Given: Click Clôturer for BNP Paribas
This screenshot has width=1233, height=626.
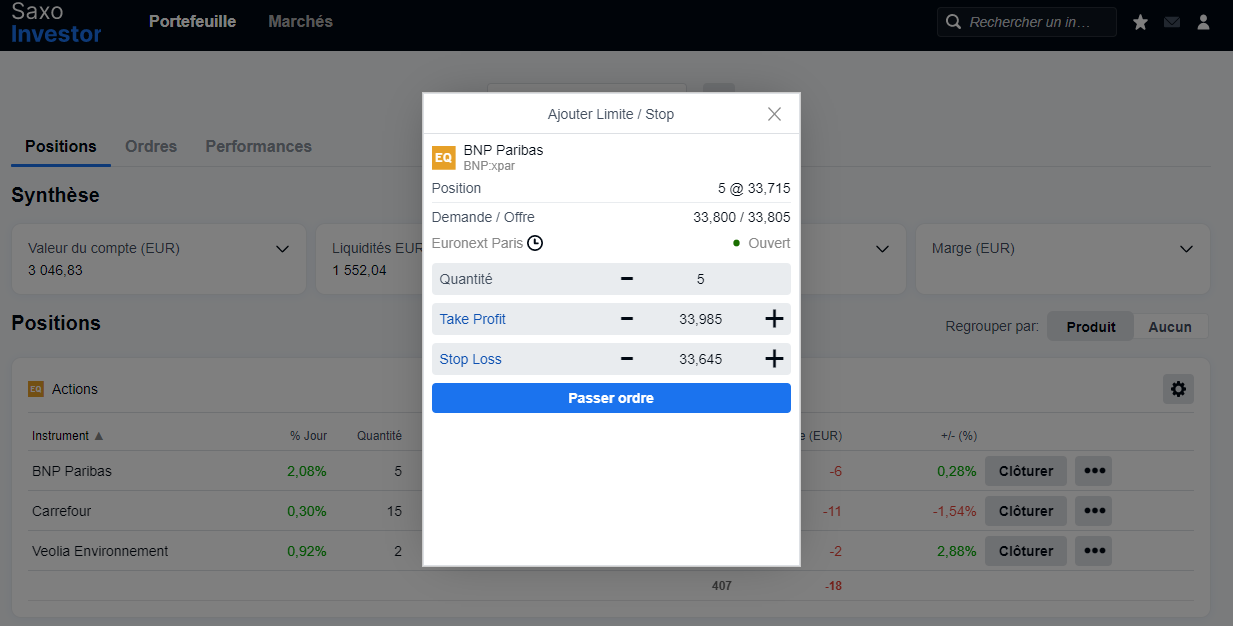Looking at the screenshot, I should point(1026,471).
